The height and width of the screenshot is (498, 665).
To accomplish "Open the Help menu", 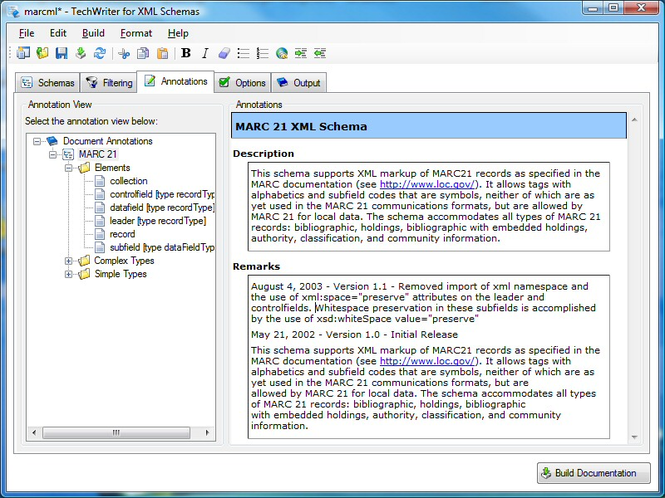I will tap(178, 33).
